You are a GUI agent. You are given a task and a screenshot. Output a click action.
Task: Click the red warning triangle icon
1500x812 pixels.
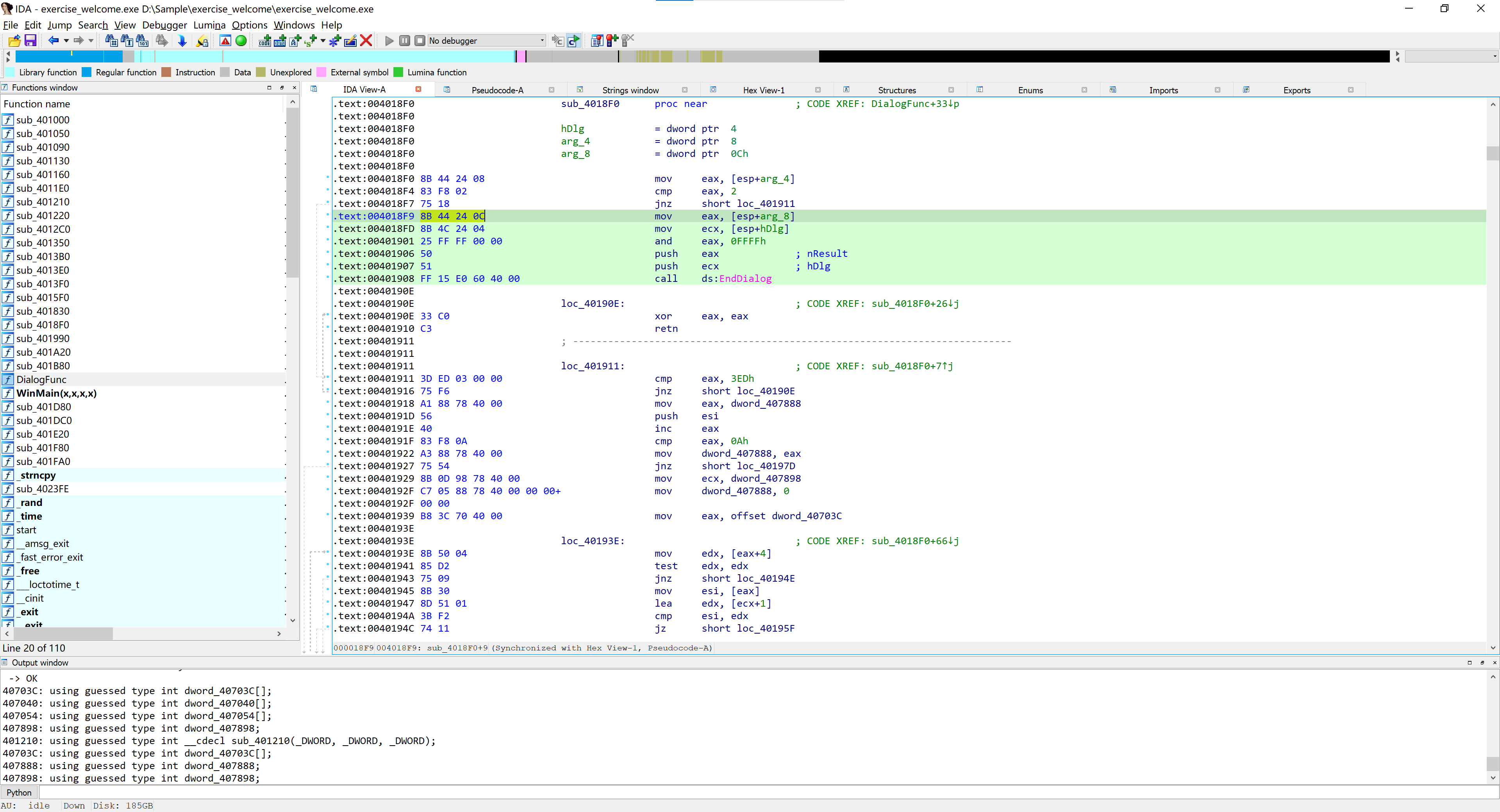coord(225,41)
